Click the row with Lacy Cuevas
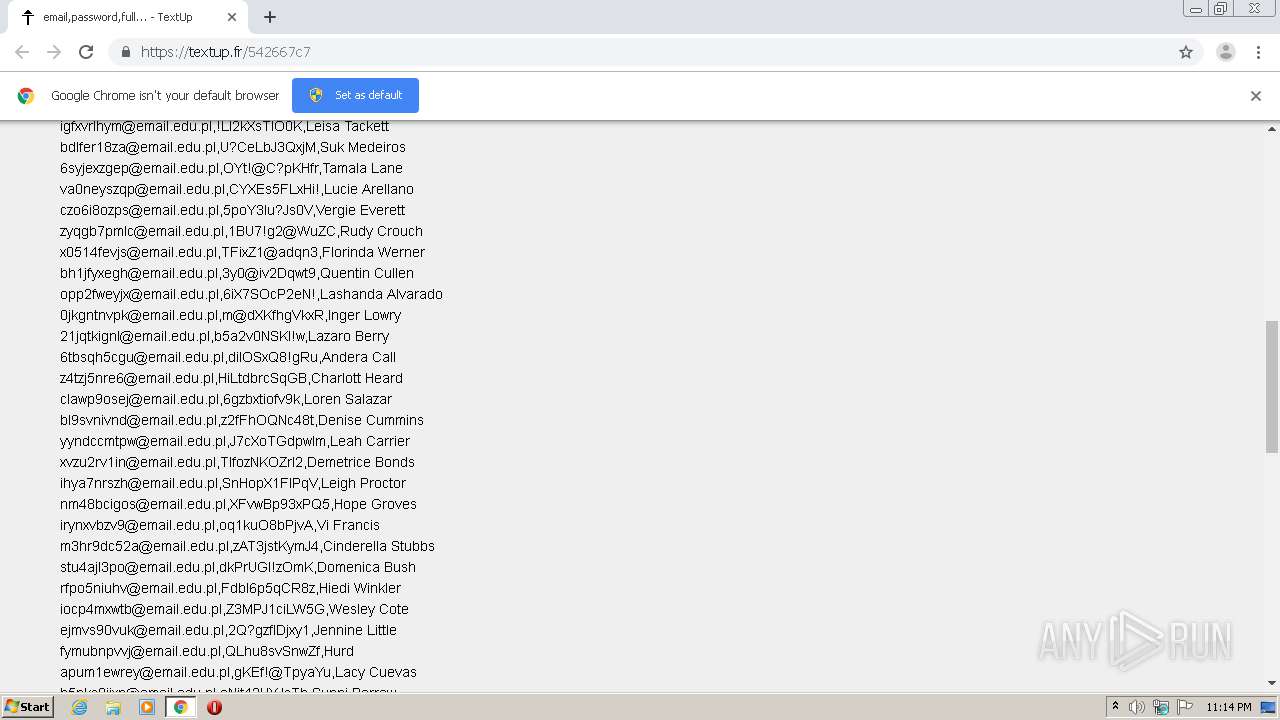 click(x=238, y=672)
